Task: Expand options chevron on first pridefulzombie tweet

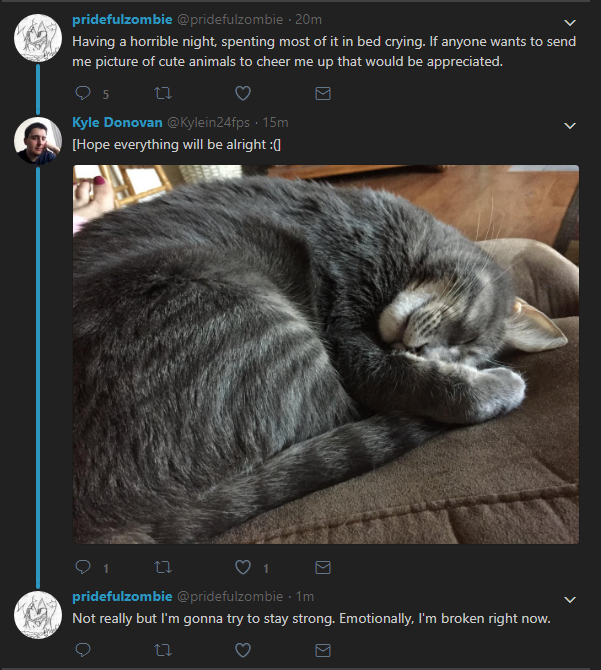Action: coord(570,23)
